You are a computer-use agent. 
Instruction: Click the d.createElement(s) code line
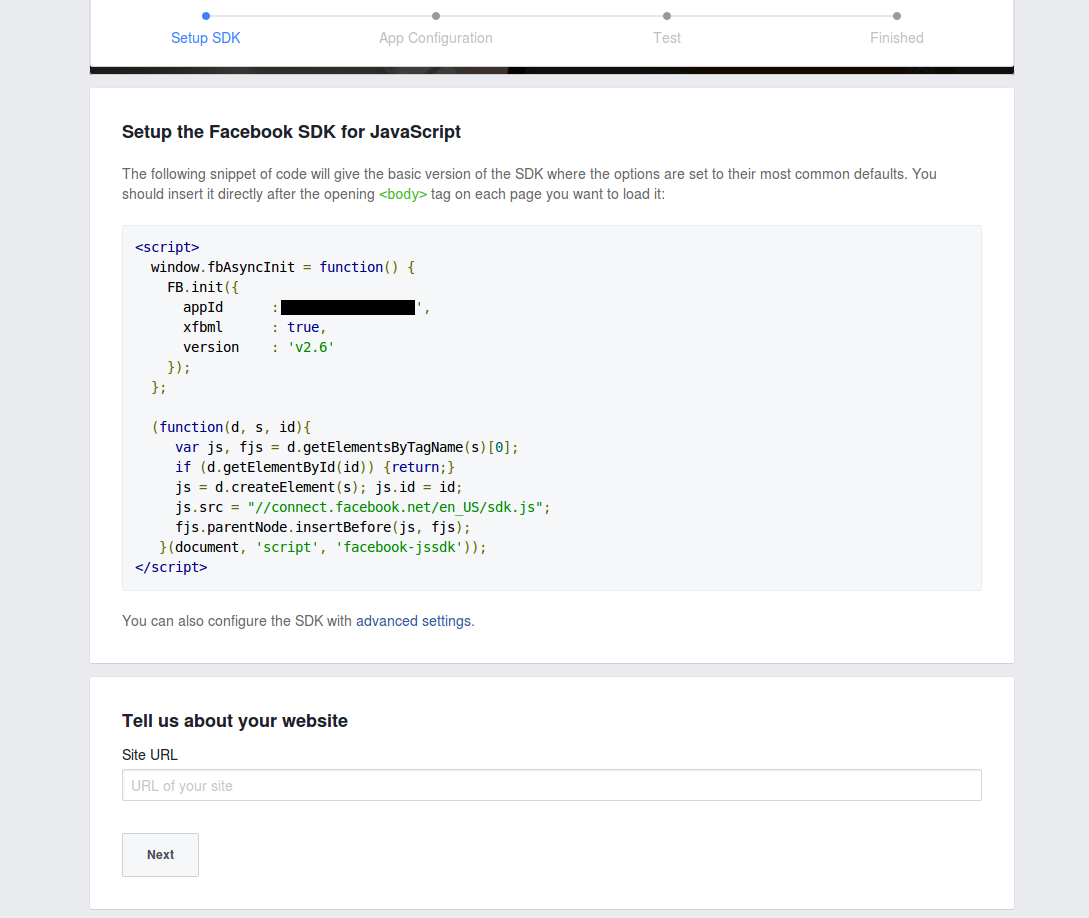(x=319, y=487)
